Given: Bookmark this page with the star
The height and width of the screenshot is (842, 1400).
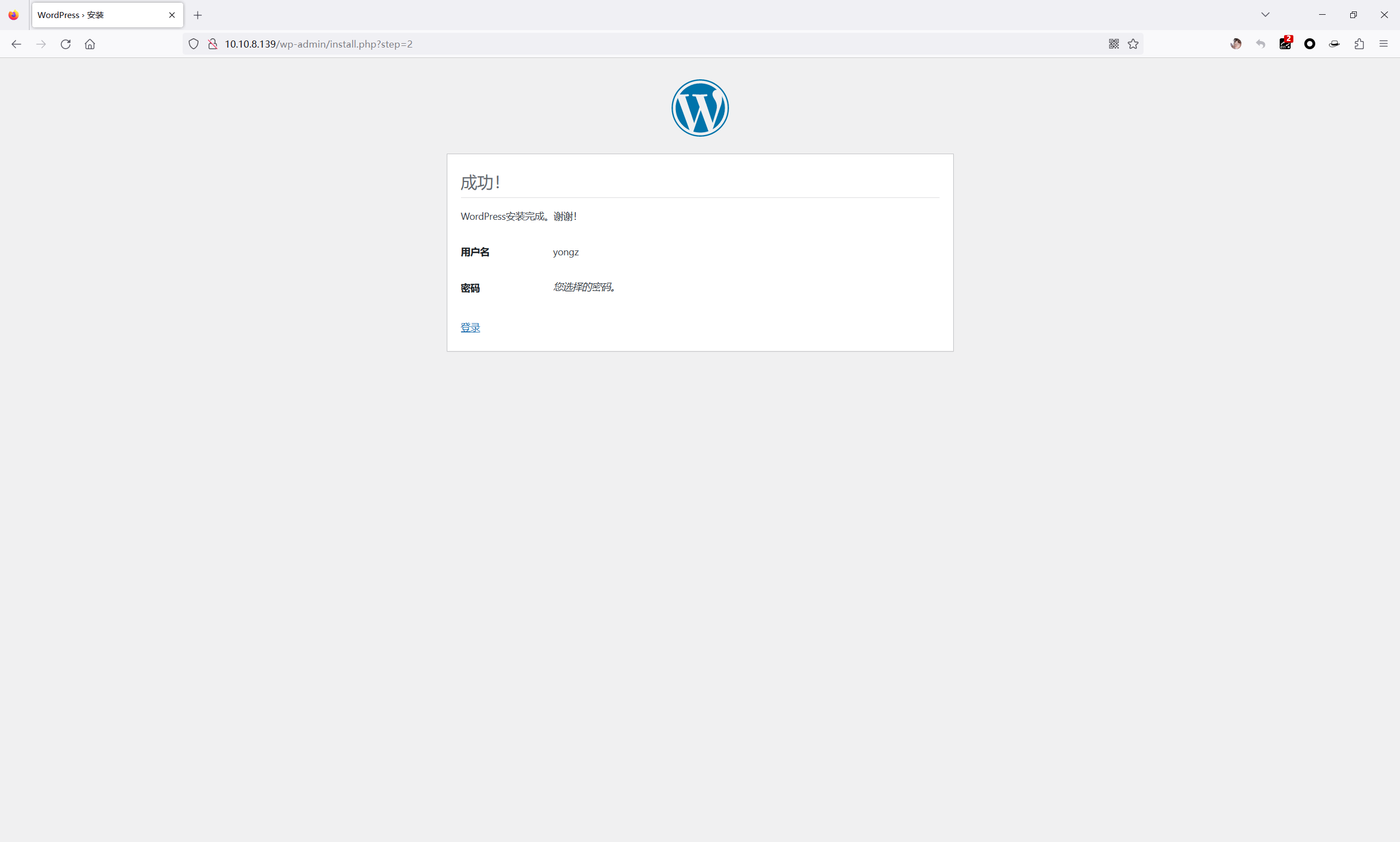Looking at the screenshot, I should 1133,44.
